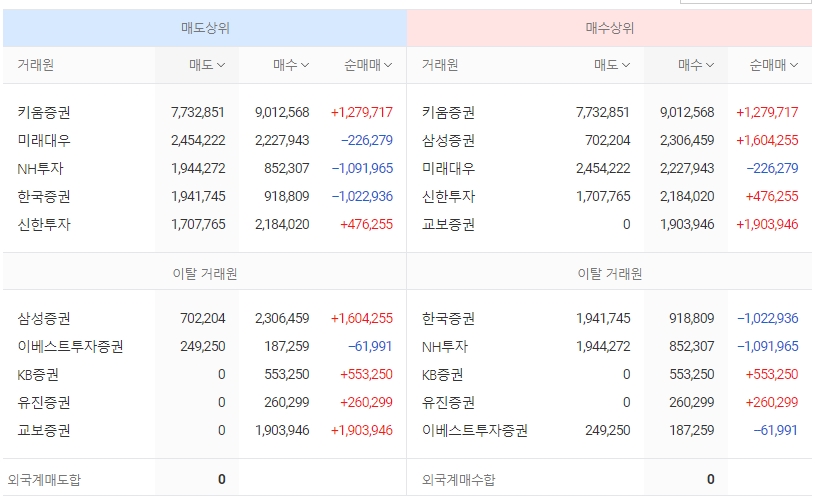Click the 외국계매도합 label
Screen dimensions: 821x503
point(44,479)
